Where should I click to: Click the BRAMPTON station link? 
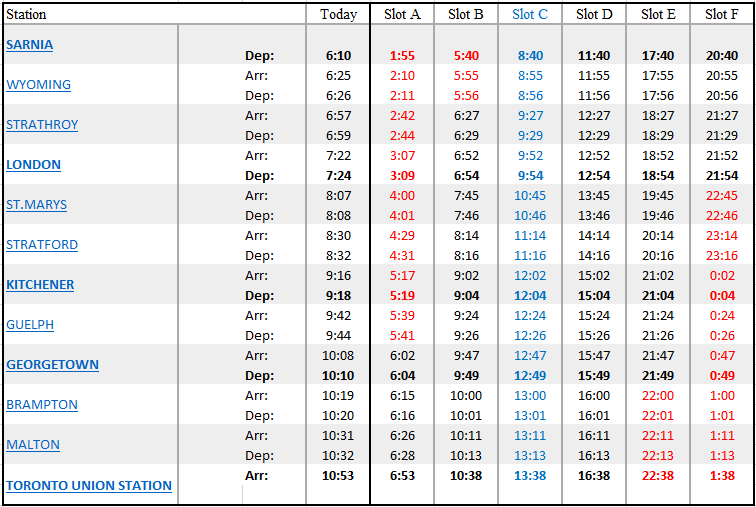pos(42,405)
